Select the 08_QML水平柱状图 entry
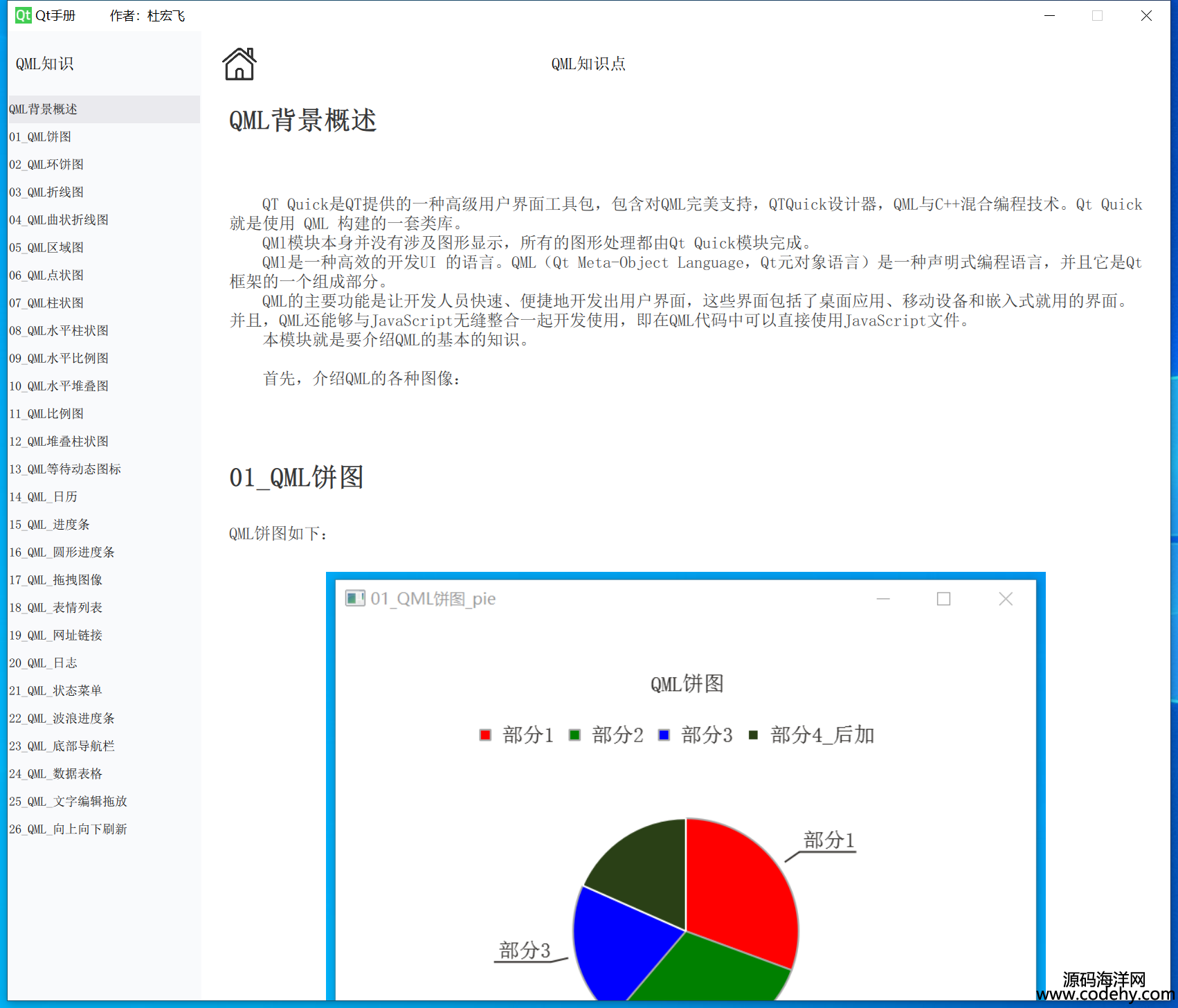The image size is (1178, 1008). [104, 331]
